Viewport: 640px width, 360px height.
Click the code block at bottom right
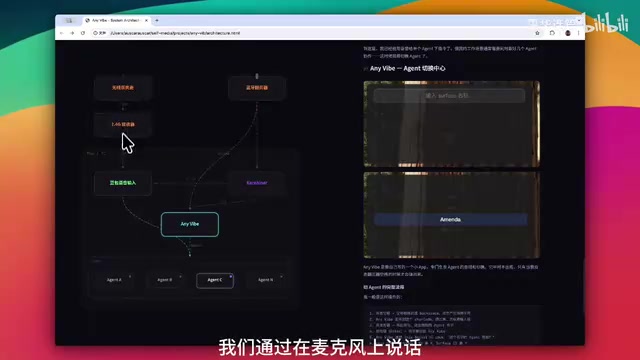pos(453,325)
